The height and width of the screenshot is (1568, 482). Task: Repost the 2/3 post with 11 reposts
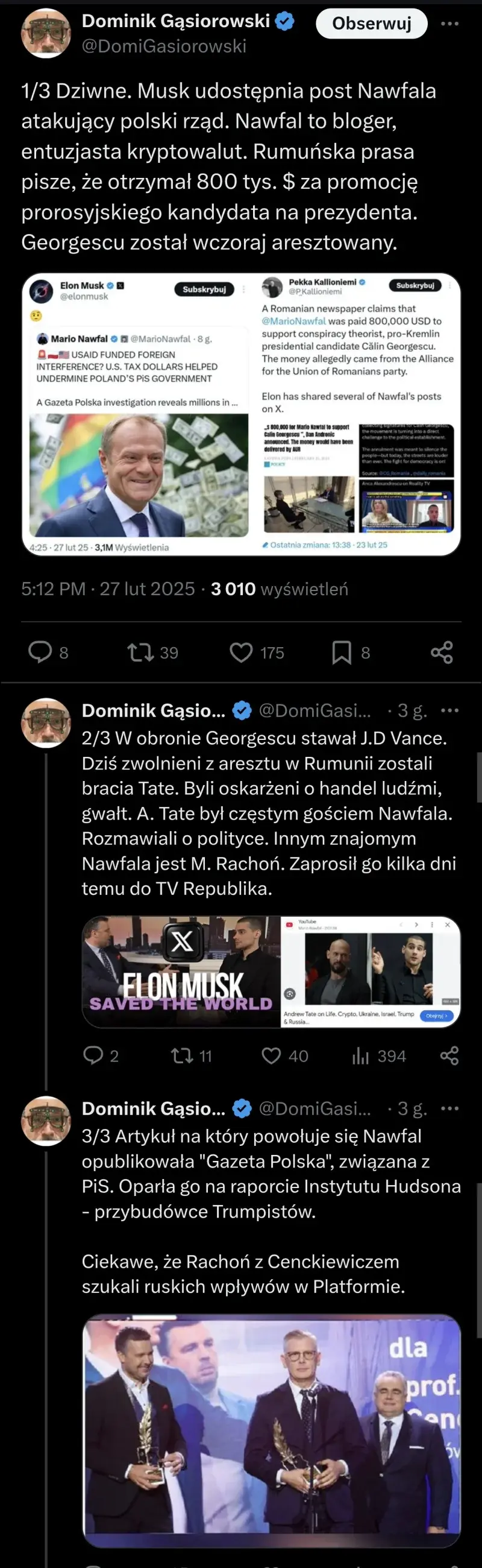click(x=182, y=1055)
